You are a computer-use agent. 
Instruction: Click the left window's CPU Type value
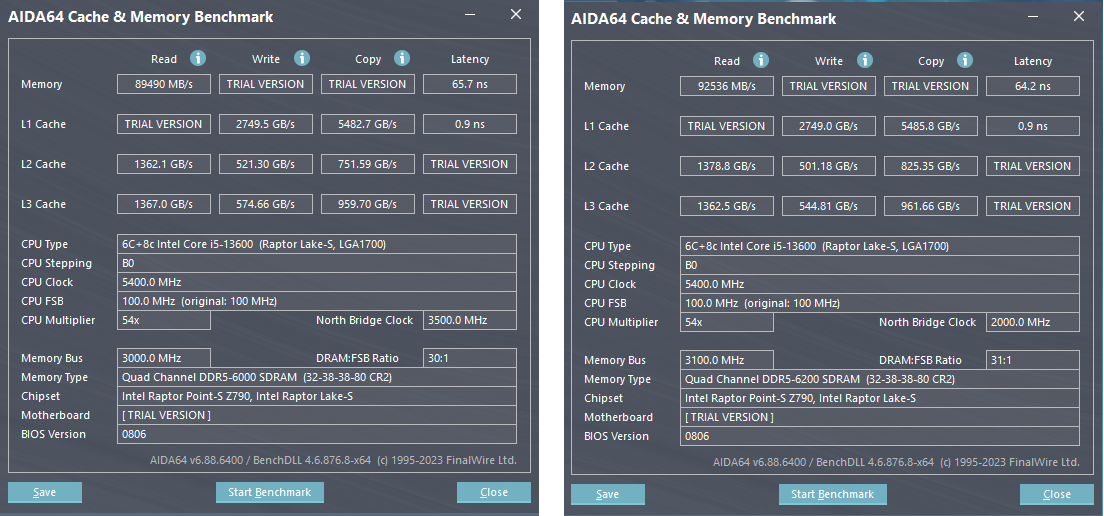(317, 244)
